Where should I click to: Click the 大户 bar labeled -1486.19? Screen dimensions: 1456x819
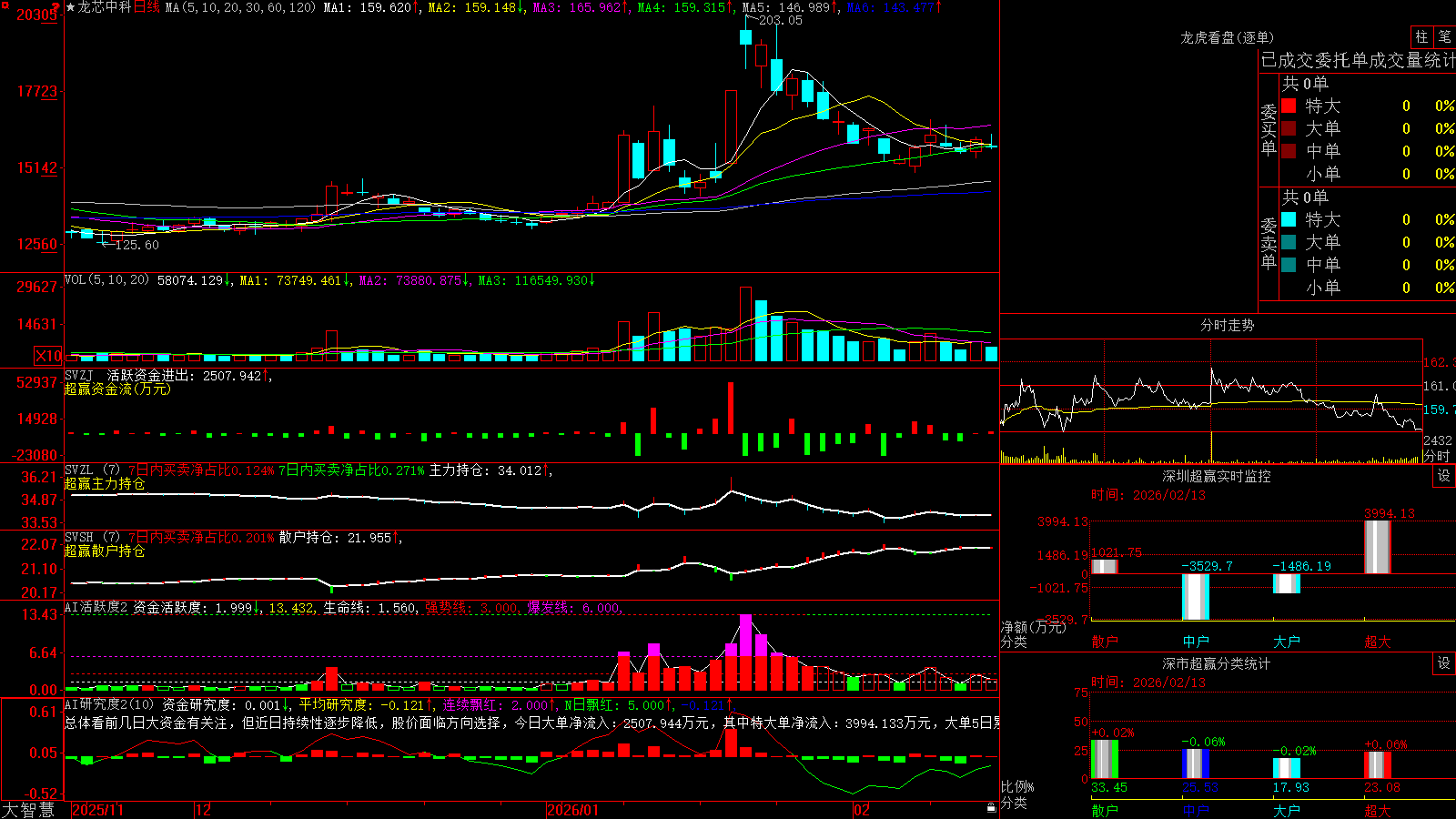(1287, 583)
